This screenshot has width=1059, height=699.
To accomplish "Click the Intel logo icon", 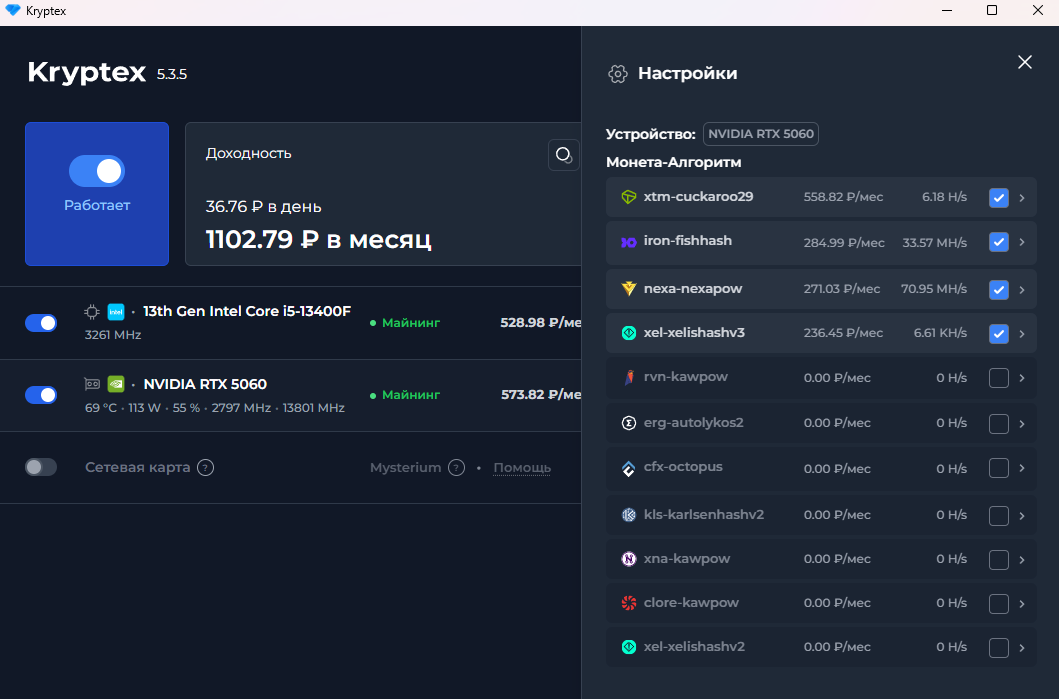I will (x=116, y=312).
